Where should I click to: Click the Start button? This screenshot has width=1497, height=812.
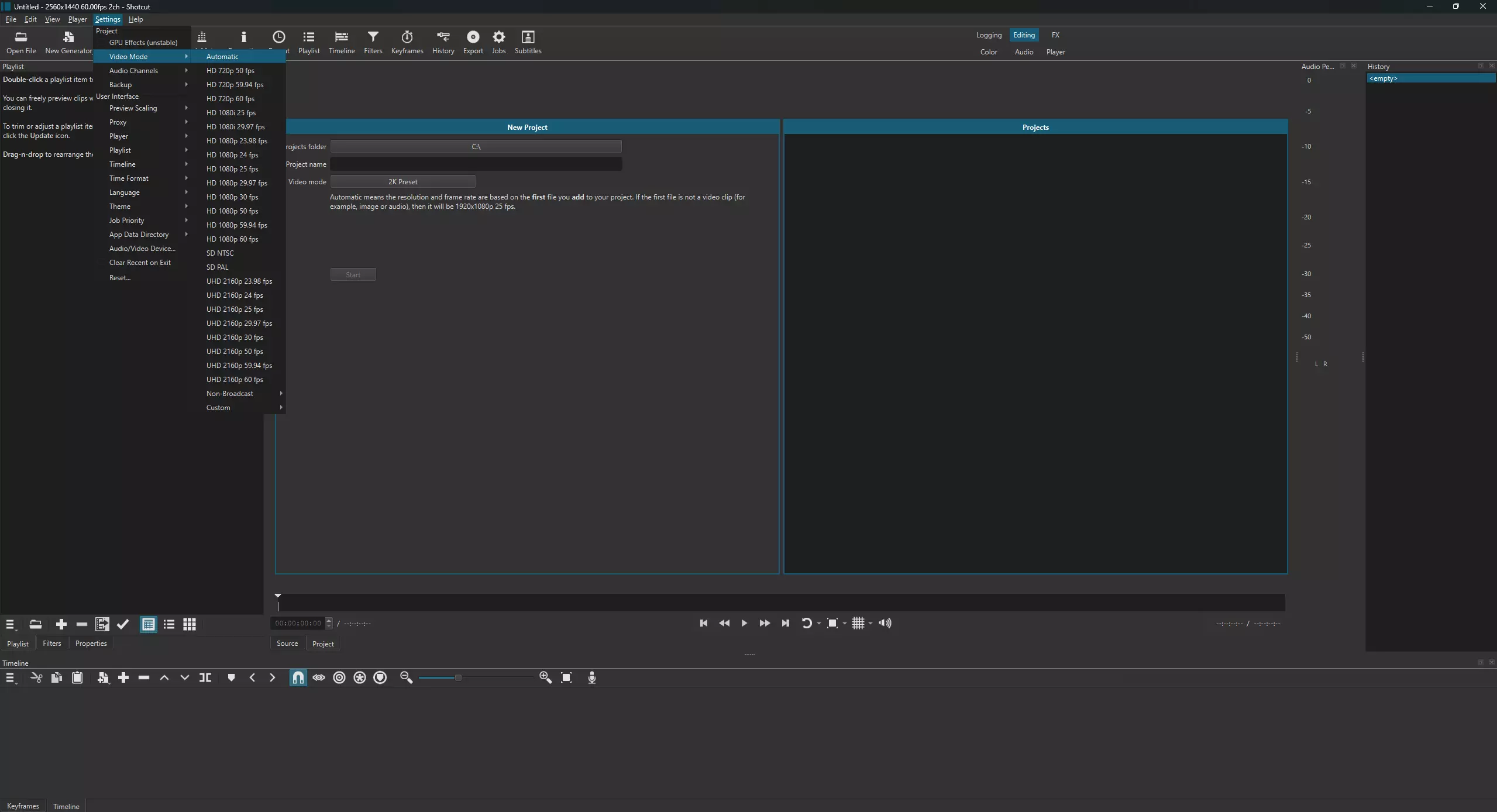[353, 275]
